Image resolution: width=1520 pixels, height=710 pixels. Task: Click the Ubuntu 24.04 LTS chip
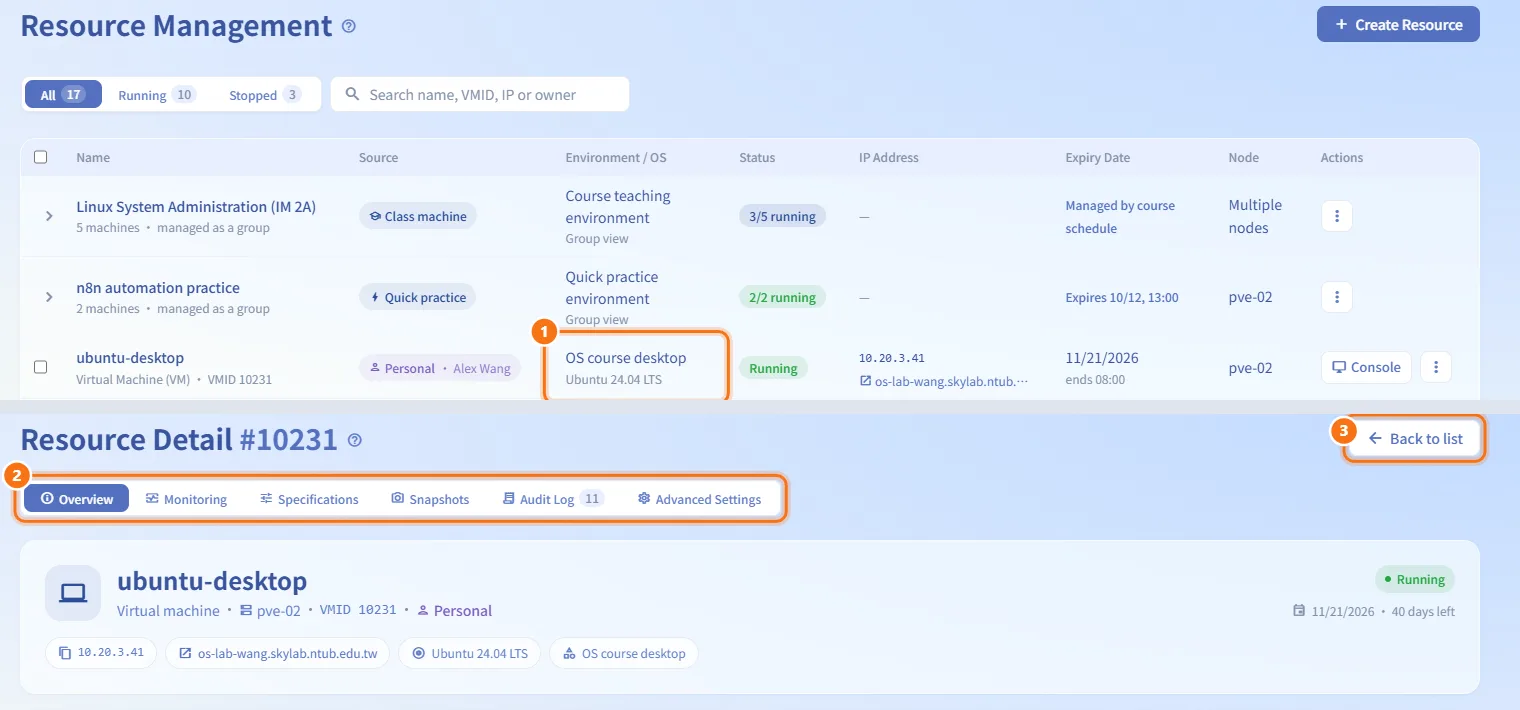point(470,653)
